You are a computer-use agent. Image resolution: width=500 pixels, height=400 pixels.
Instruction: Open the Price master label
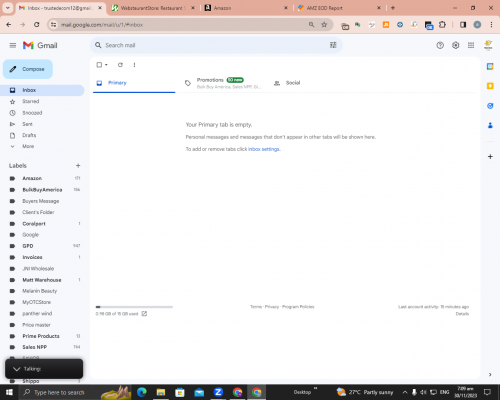tap(36, 325)
